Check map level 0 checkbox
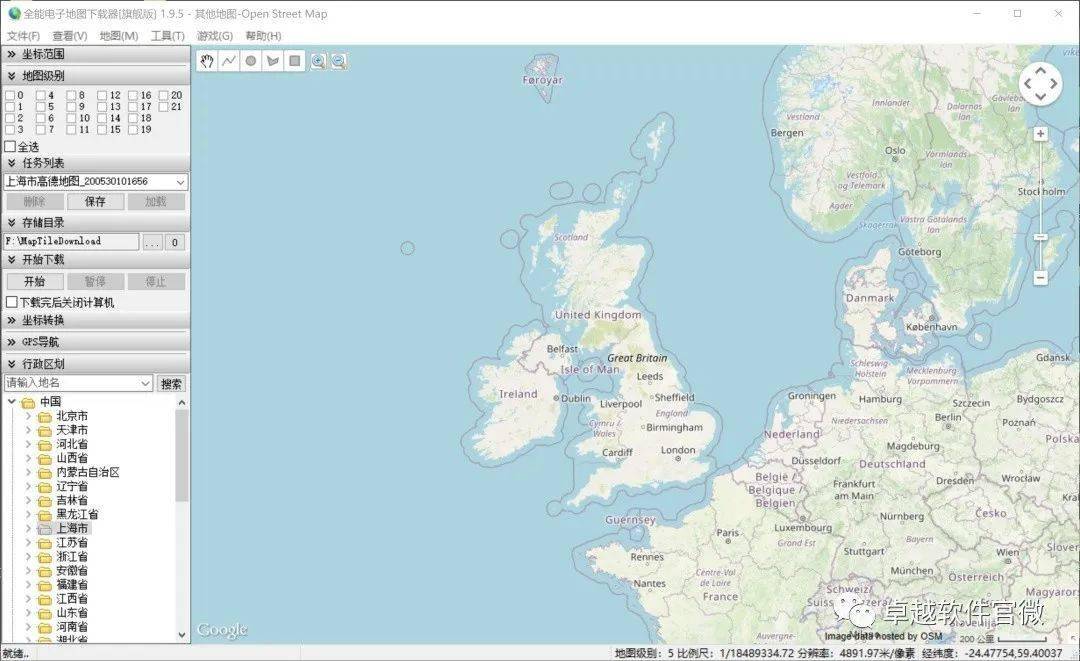 pos(10,95)
